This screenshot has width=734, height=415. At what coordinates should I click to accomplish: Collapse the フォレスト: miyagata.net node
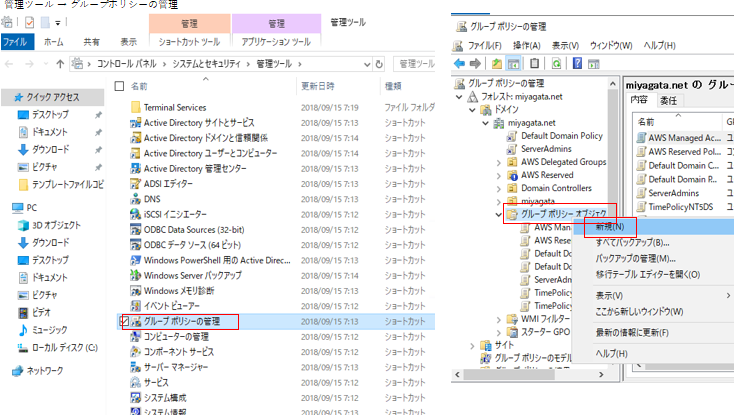click(x=459, y=97)
